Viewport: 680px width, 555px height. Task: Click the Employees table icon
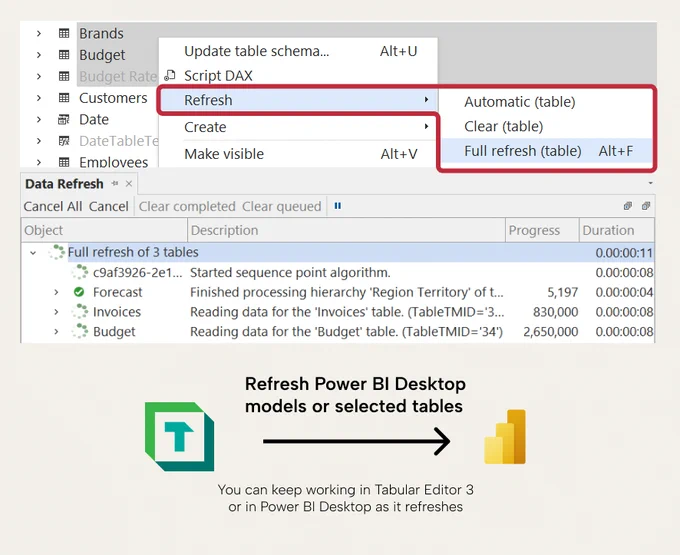[x=64, y=162]
